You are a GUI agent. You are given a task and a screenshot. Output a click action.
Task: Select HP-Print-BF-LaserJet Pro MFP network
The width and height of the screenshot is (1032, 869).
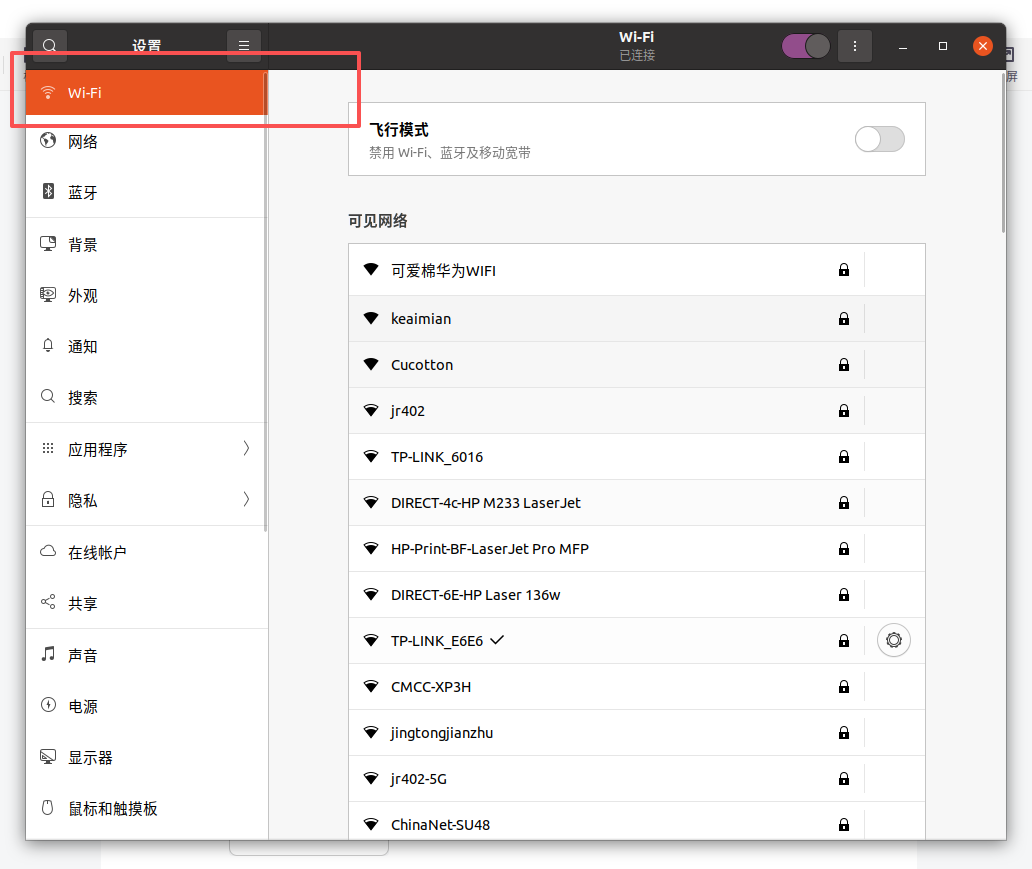[636, 549]
